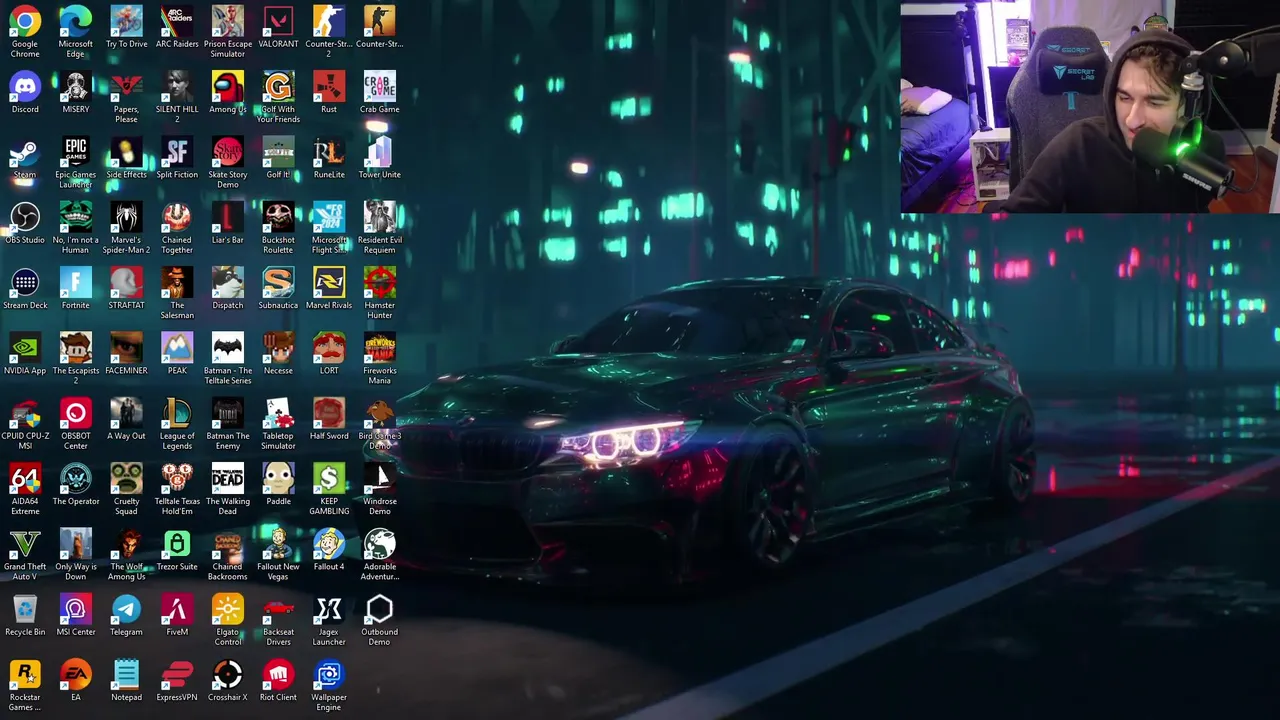Open the Crab Game shortcut
This screenshot has width=1280, height=720.
tap(380, 87)
